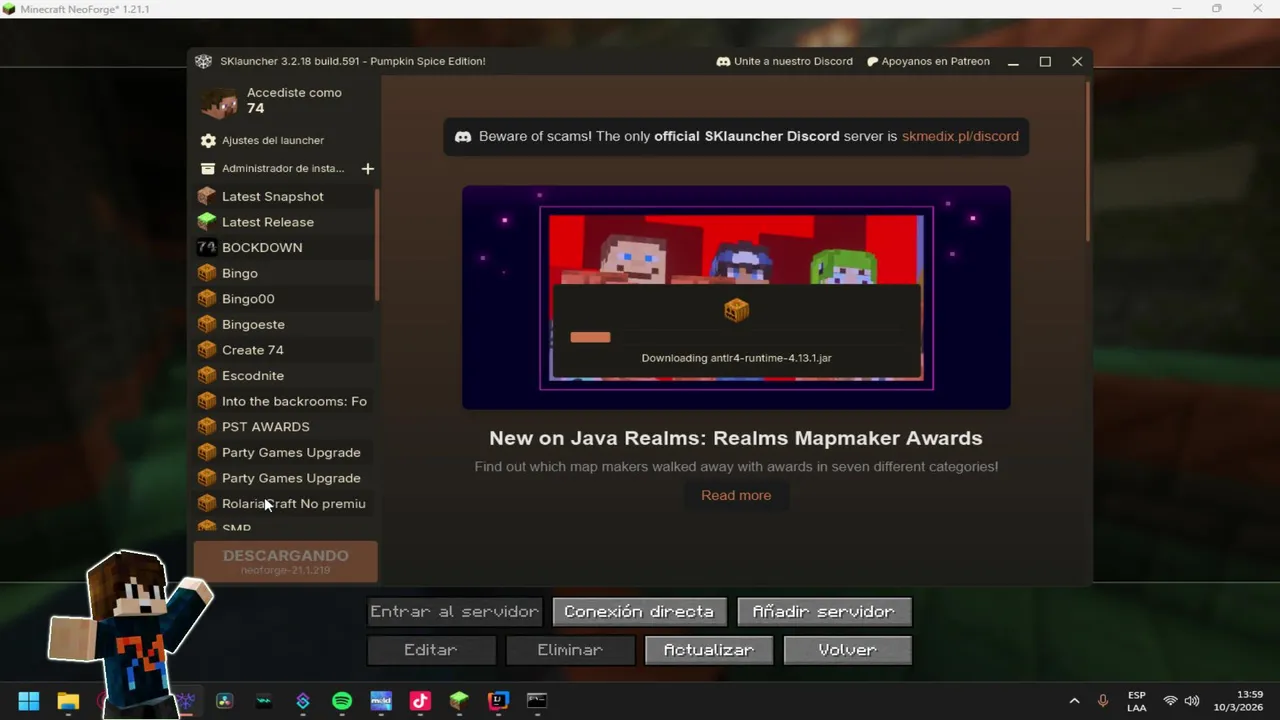Click the Apóyanos en Patreon link
This screenshot has height=720, width=1280.
coord(936,61)
